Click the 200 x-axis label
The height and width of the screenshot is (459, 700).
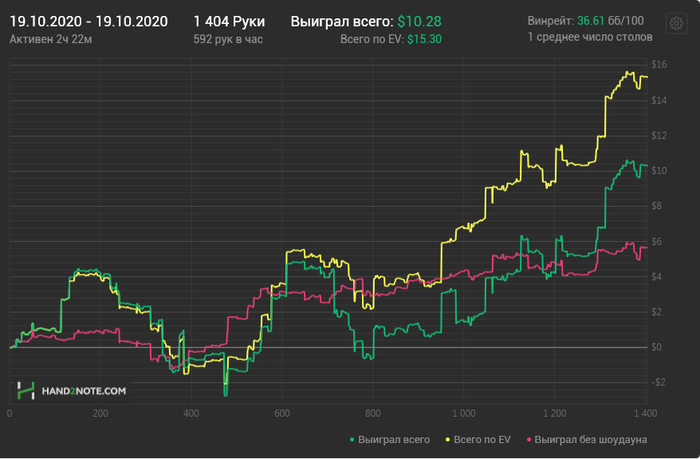click(100, 413)
